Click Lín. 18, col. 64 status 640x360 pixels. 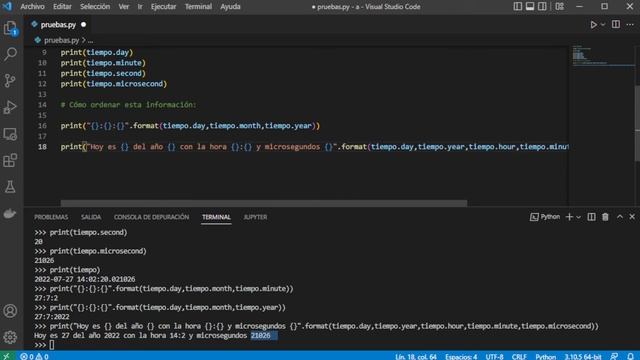point(416,356)
